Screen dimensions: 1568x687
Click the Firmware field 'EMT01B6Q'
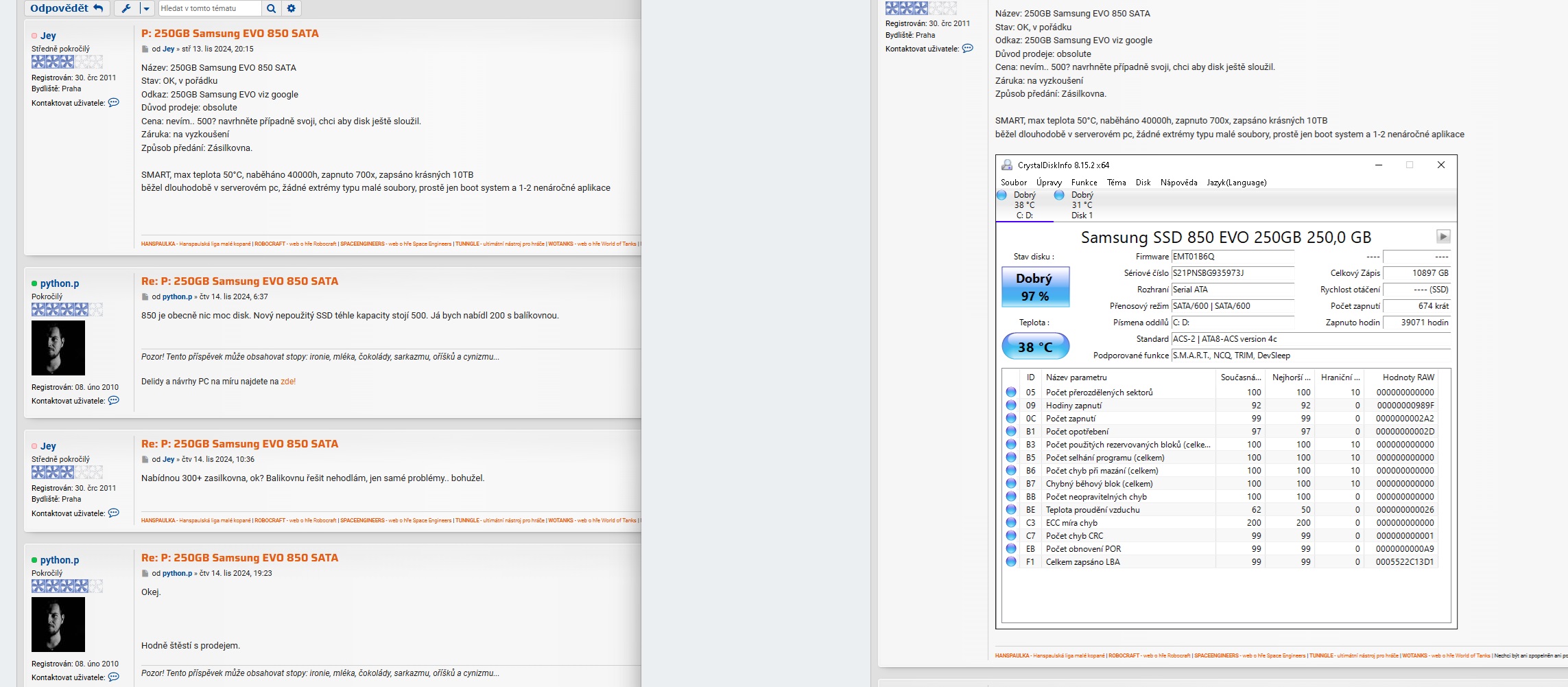[x=1232, y=257]
